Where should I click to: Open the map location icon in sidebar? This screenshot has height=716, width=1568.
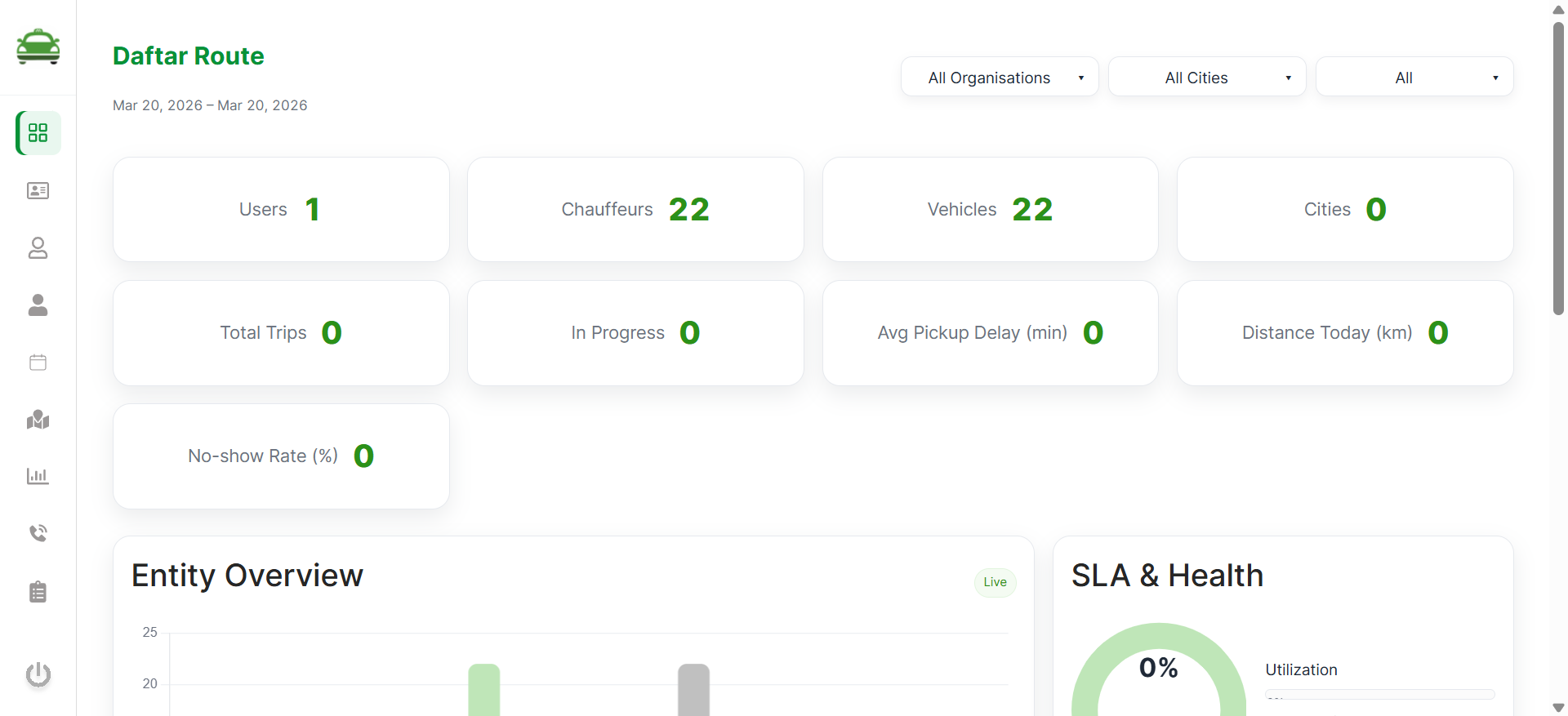(38, 420)
